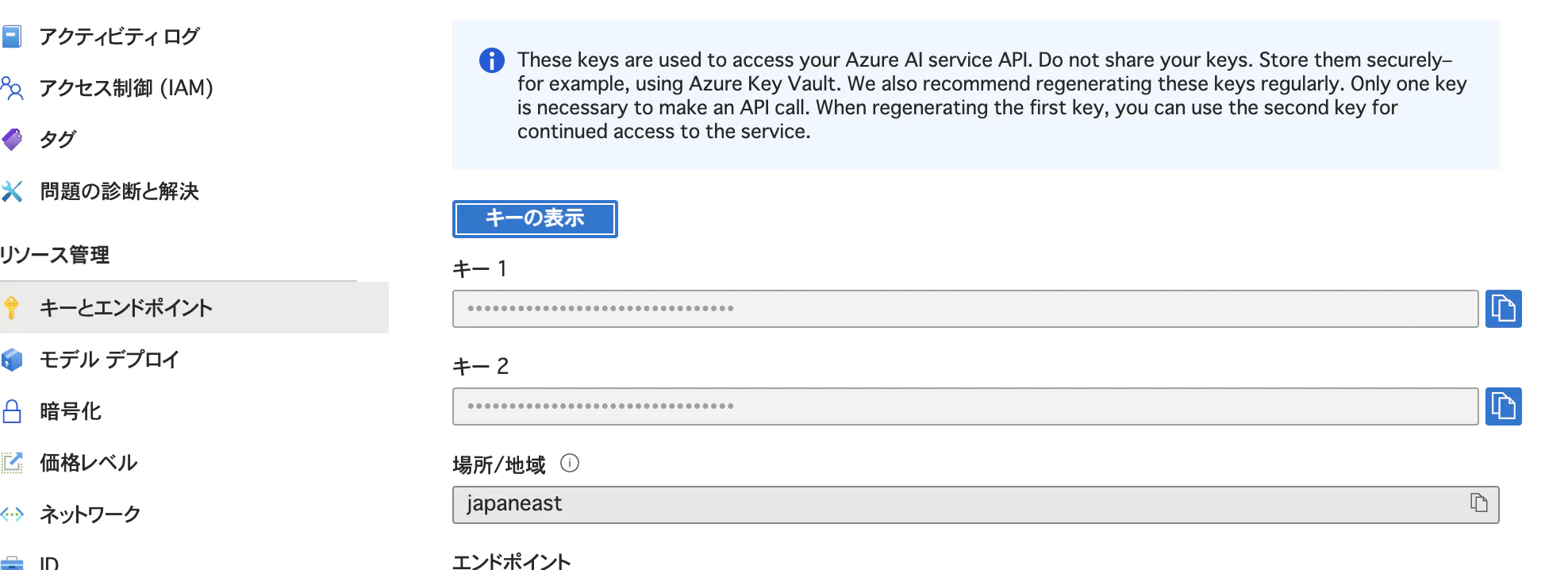
Task: Copy the japaneast region value
Action: (x=1478, y=503)
